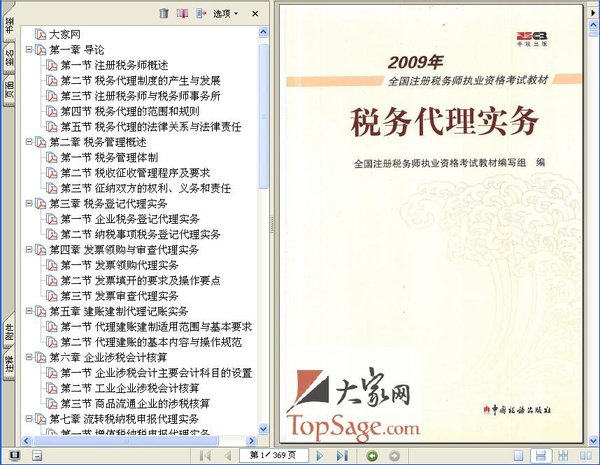
Task: Click bookmark icon of 第三节 注册税务师与税务师事务所
Action: click(x=52, y=96)
